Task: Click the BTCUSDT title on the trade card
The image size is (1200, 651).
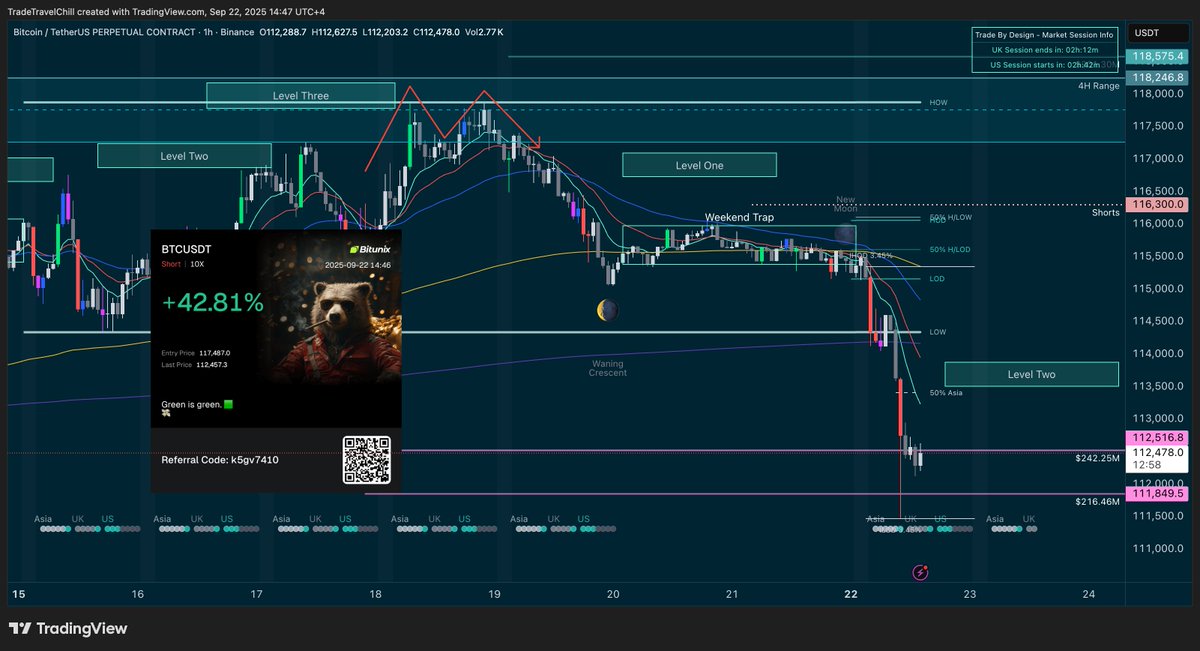Action: 187,247
